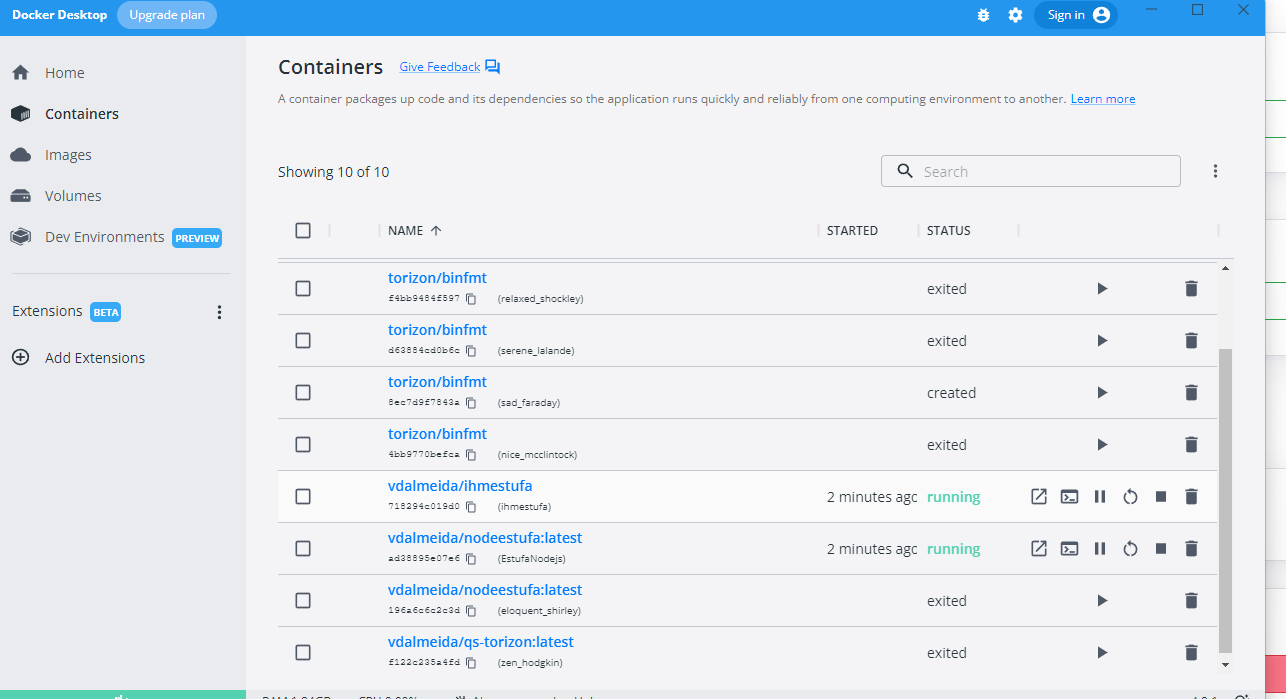Open Dev Environments preview section
The height and width of the screenshot is (699, 1286).
point(104,237)
